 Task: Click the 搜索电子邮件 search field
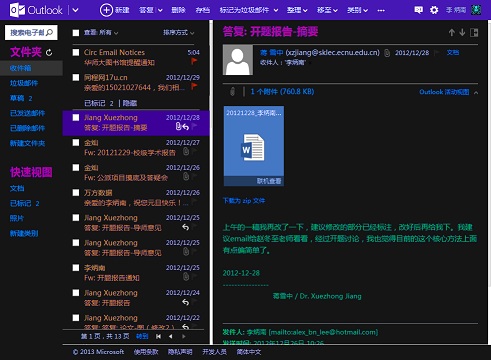[31, 32]
